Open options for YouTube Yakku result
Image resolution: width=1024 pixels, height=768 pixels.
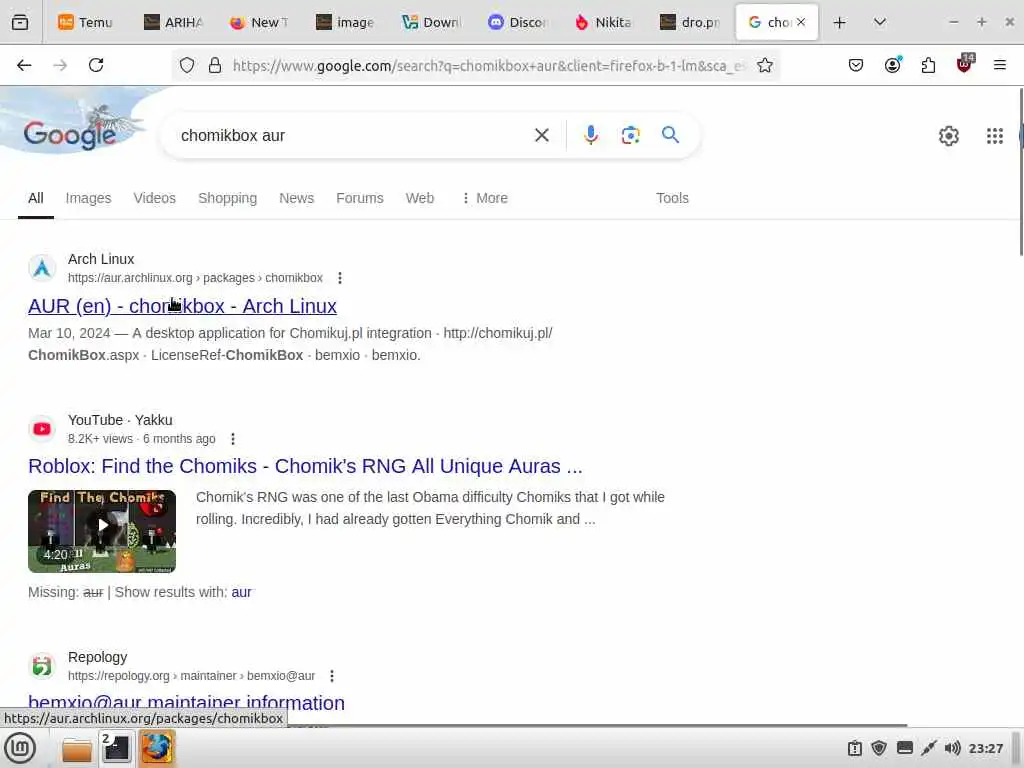pyautogui.click(x=232, y=439)
